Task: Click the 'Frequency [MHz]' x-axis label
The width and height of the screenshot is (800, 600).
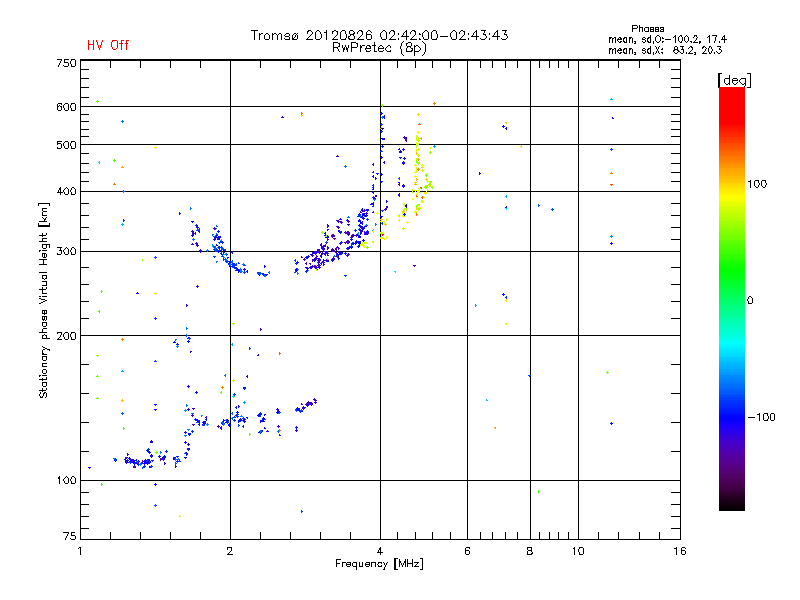Action: 379,564
